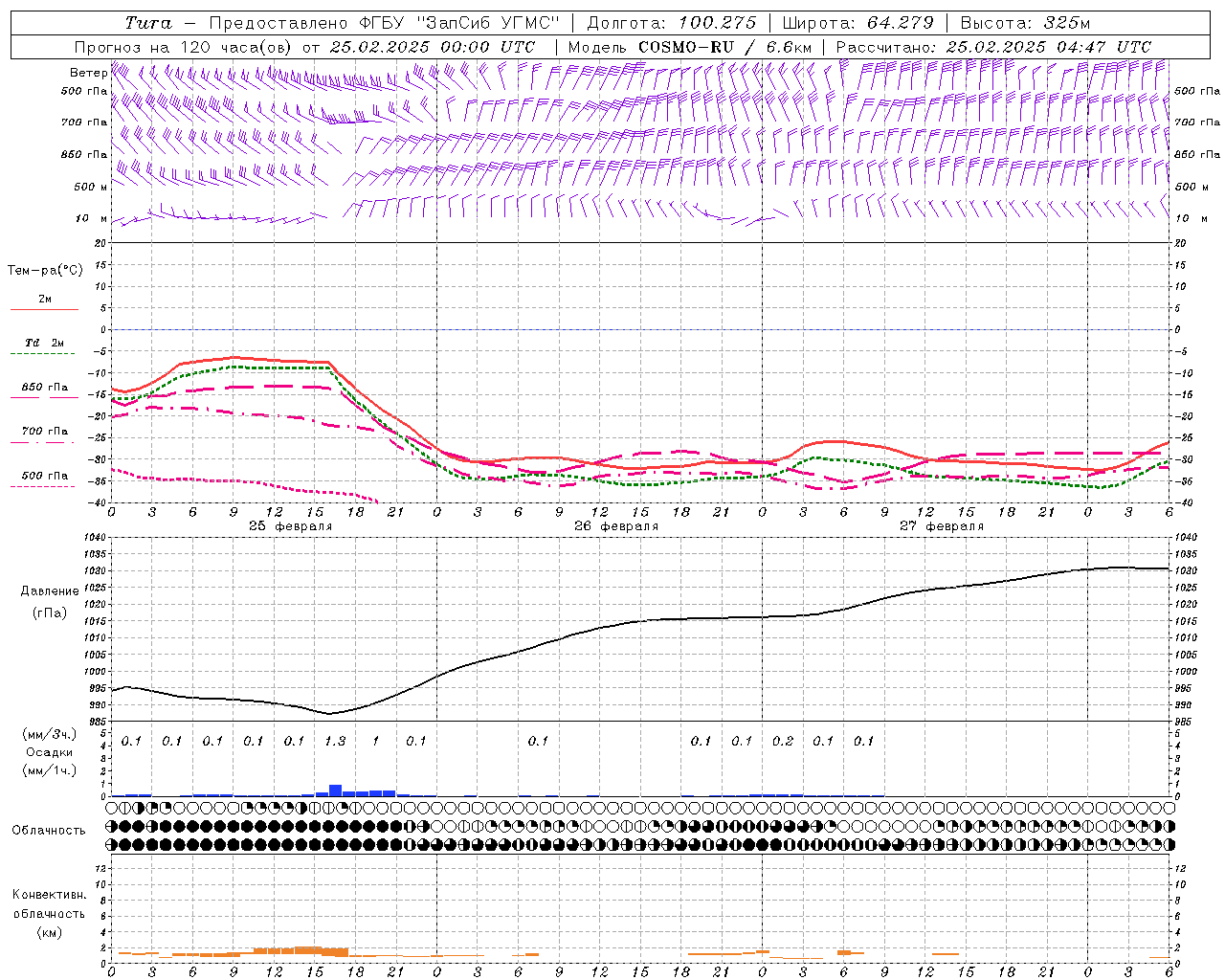Image resolution: width=1225 pixels, height=980 pixels.
Task: Click the elevation value 325м
Action: click(x=1065, y=23)
